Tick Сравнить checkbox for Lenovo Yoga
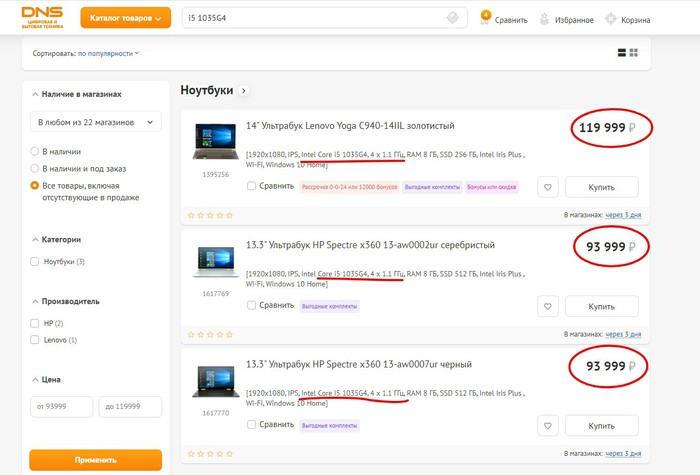The image size is (700, 475). [252, 186]
